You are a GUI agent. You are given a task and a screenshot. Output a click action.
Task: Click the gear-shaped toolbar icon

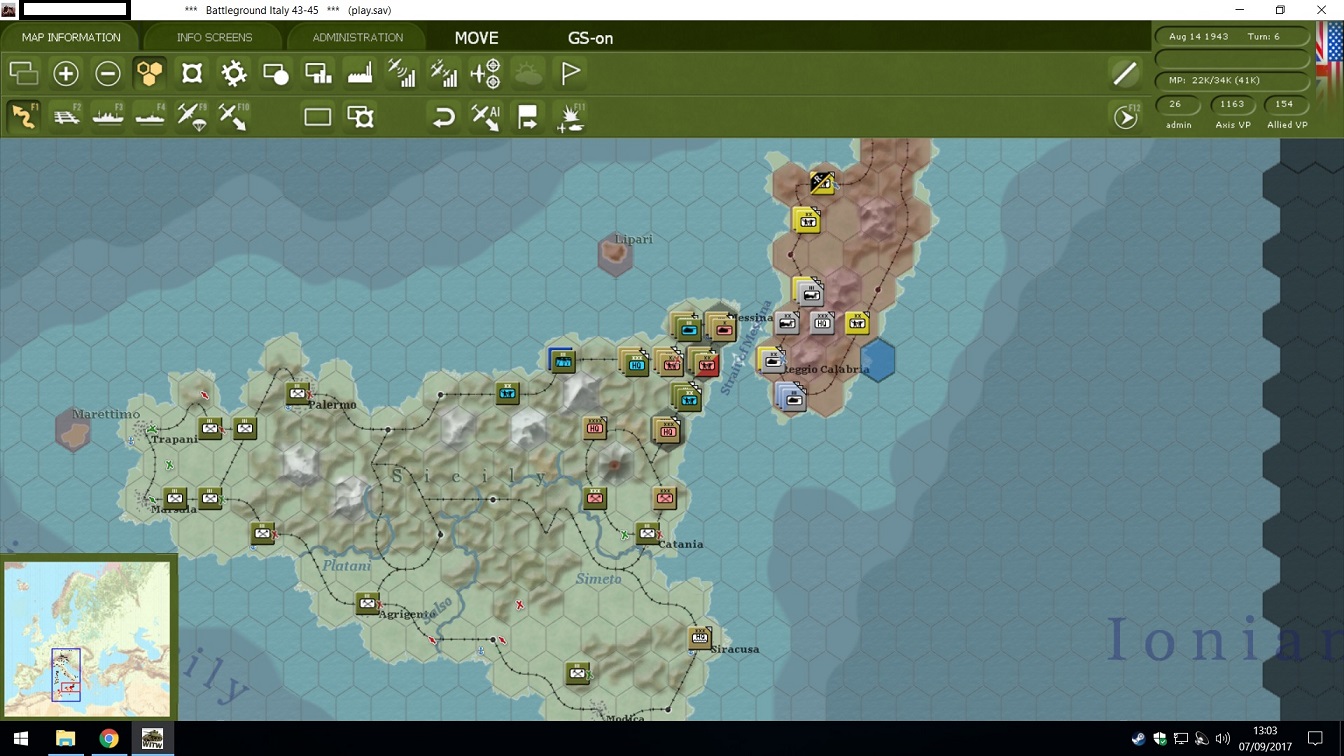pyautogui.click(x=234, y=73)
